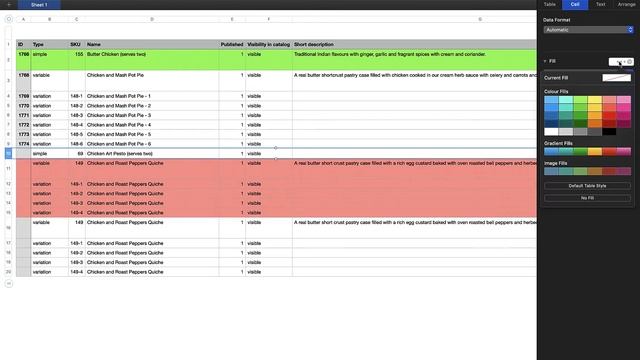Click the Default Table Style button
Viewport: 640px width, 360px height.
[x=587, y=186]
